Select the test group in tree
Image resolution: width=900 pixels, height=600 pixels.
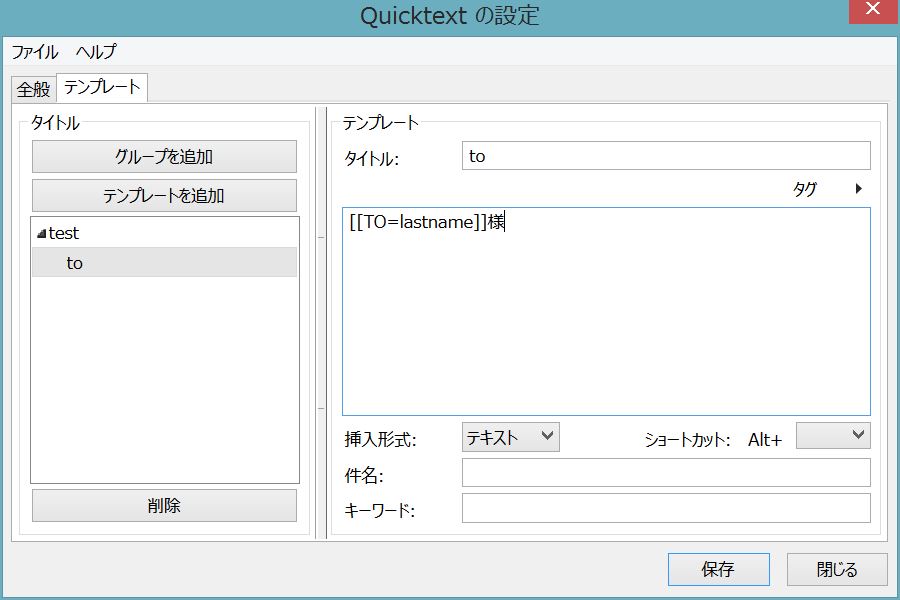[64, 233]
